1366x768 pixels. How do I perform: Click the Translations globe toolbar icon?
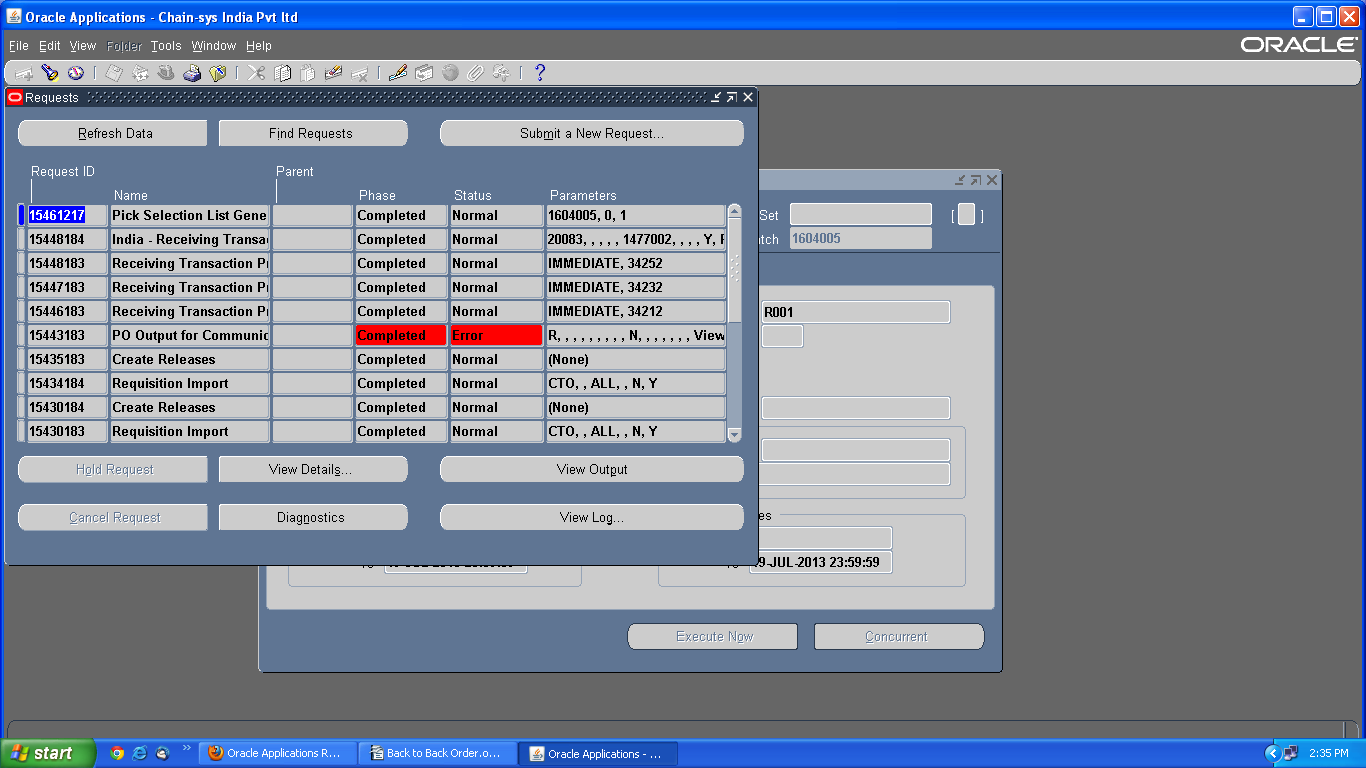tap(450, 73)
